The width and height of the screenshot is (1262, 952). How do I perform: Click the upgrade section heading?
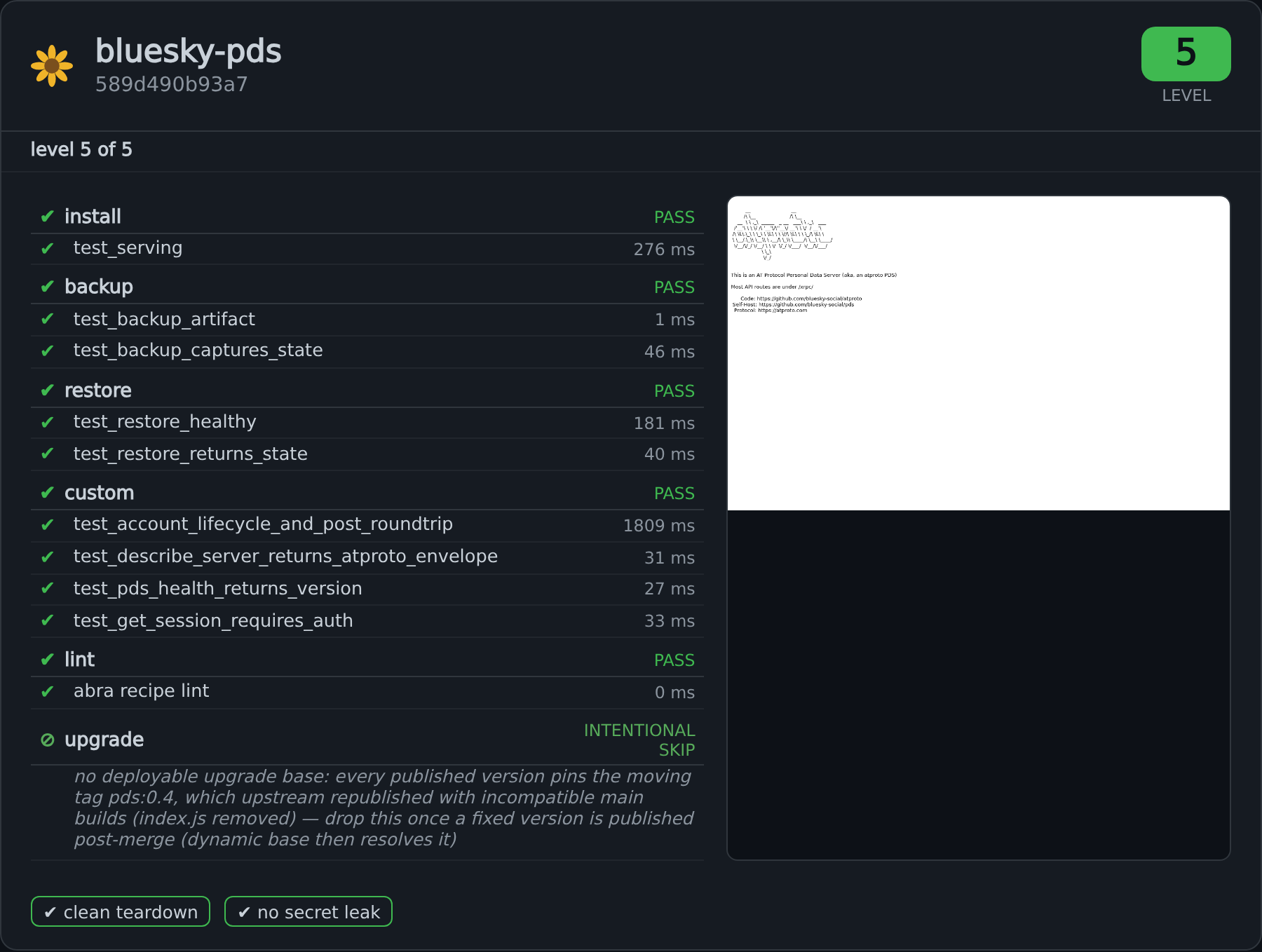(104, 740)
